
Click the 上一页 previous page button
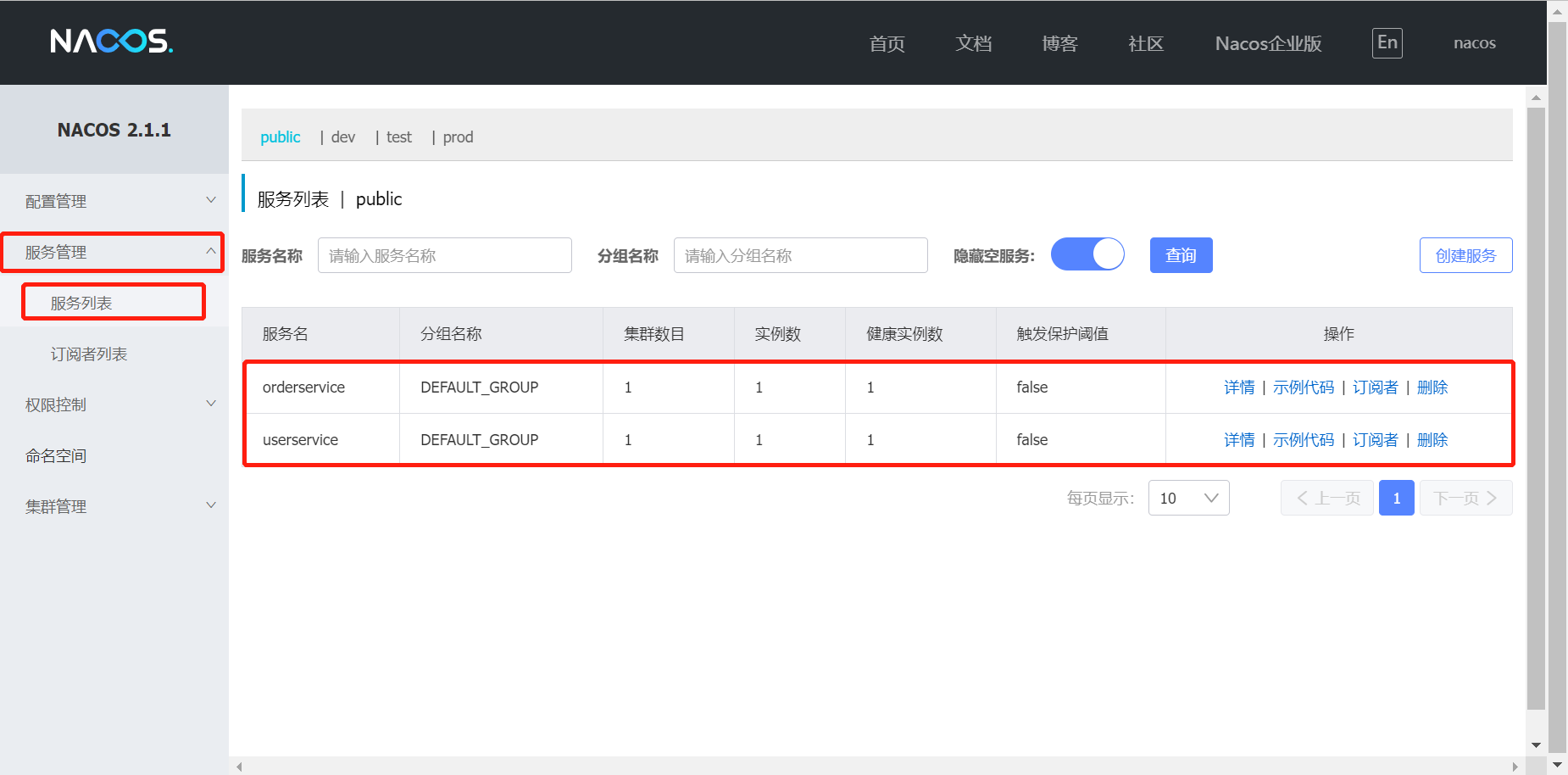click(x=1327, y=498)
